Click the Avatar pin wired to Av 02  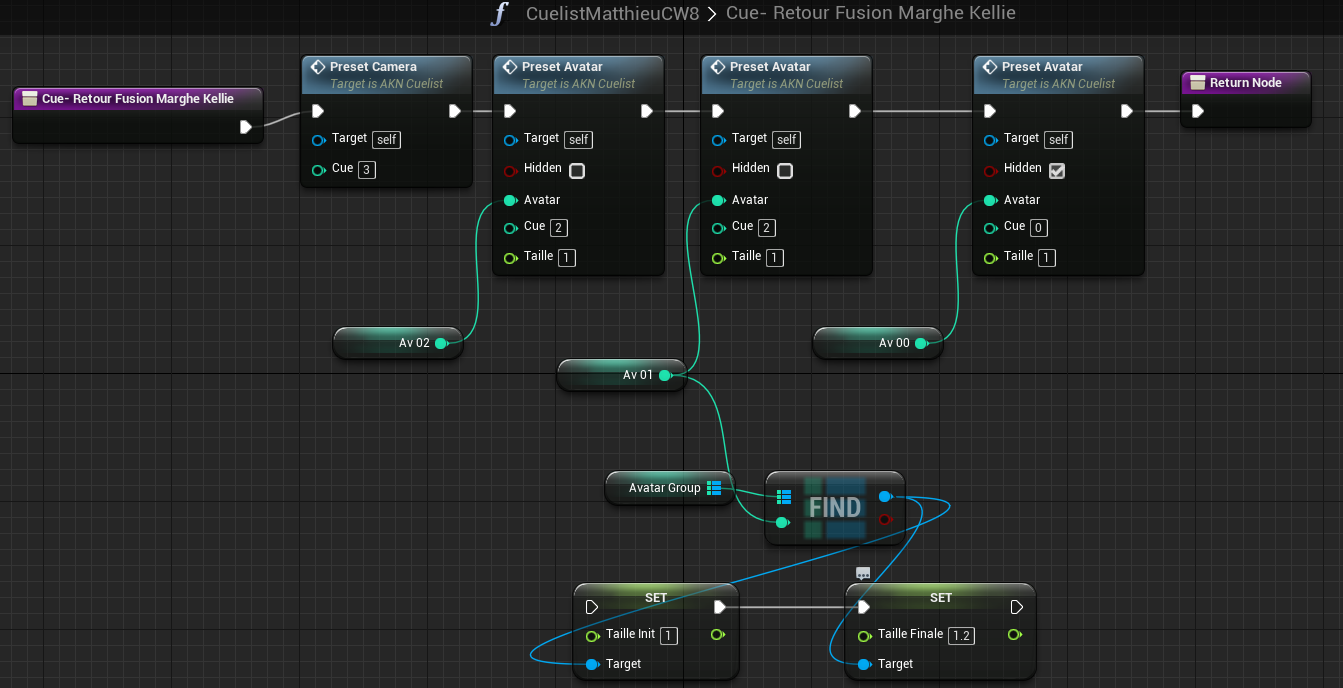(510, 200)
